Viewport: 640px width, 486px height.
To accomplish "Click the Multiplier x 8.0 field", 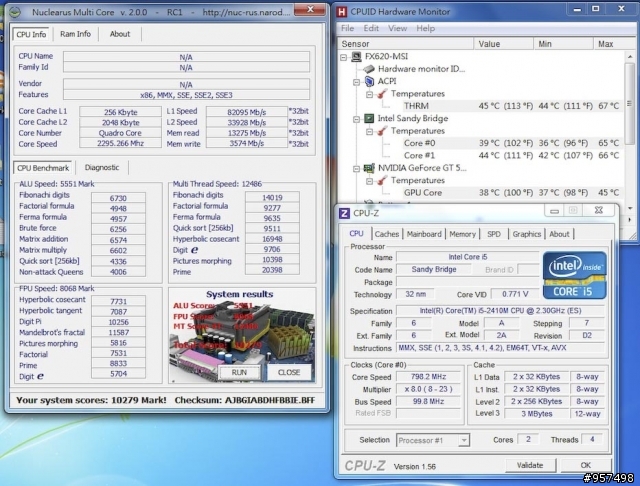I will pyautogui.click(x=428, y=389).
